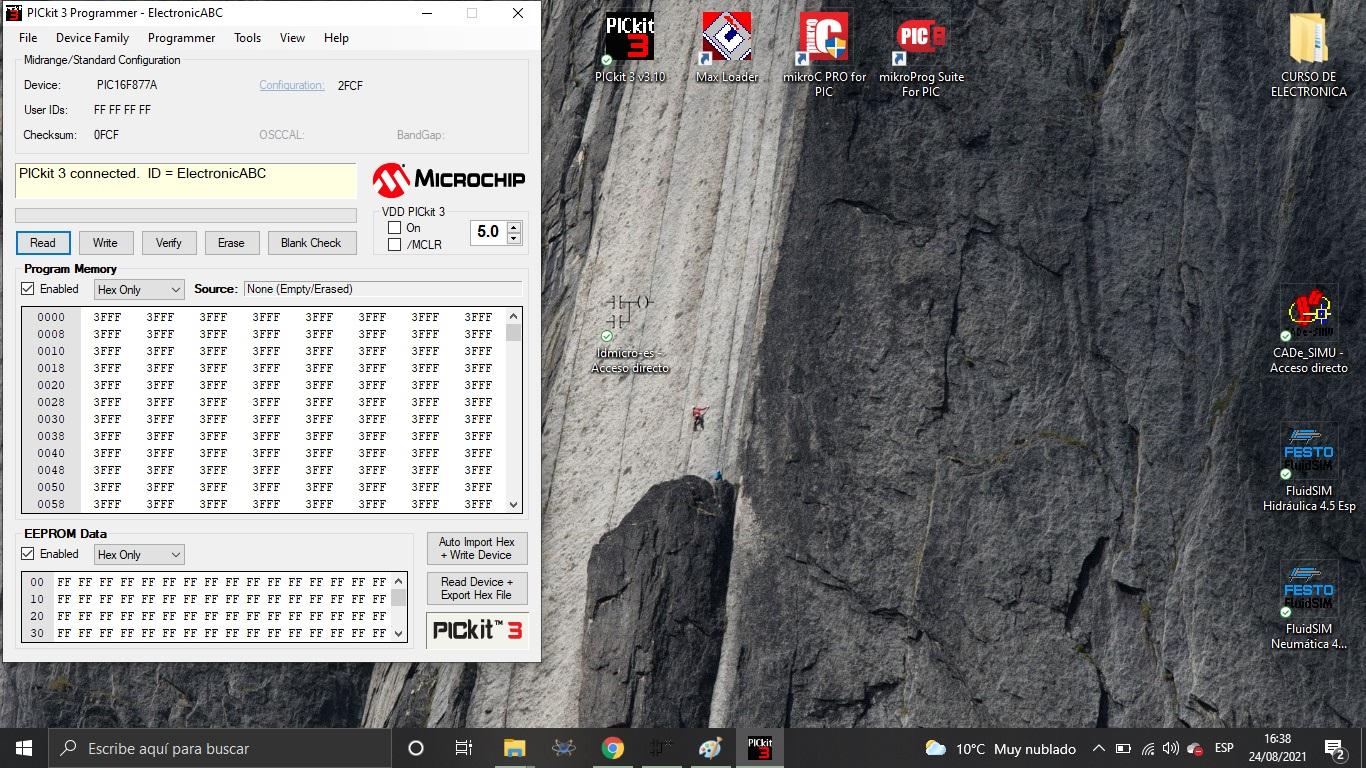The height and width of the screenshot is (768, 1366).
Task: Open the Wi-Fi network tray icon
Action: pos(1147,748)
